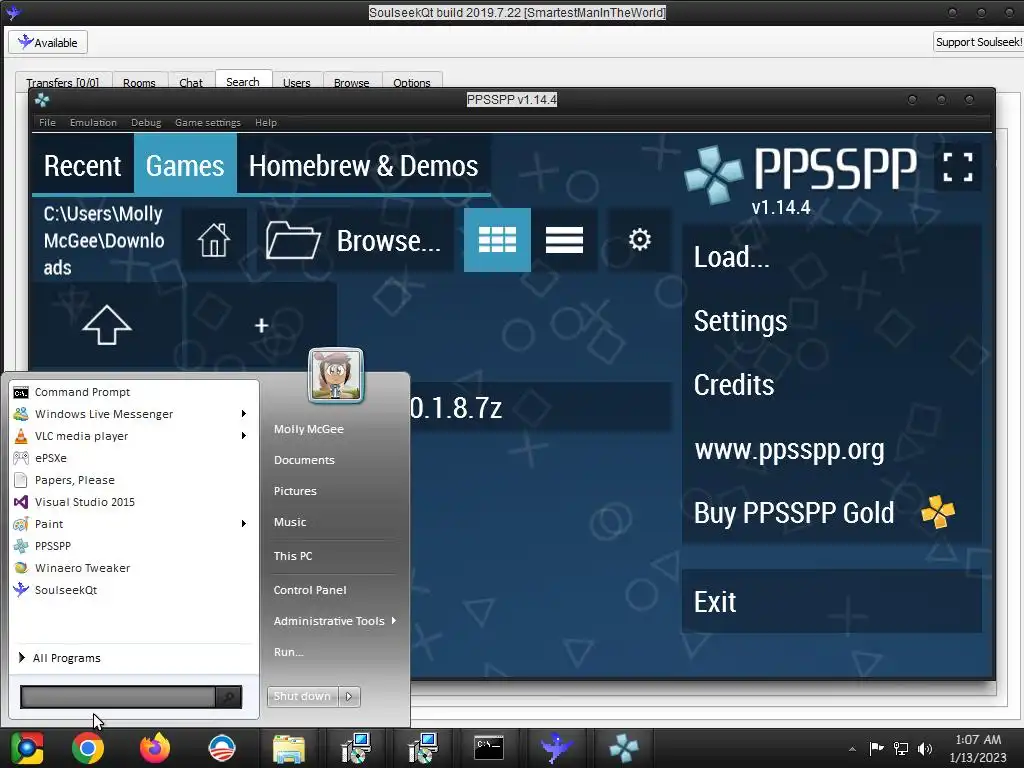Click the Start menu search magnifier button
Image resolution: width=1024 pixels, height=768 pixels.
229,697
